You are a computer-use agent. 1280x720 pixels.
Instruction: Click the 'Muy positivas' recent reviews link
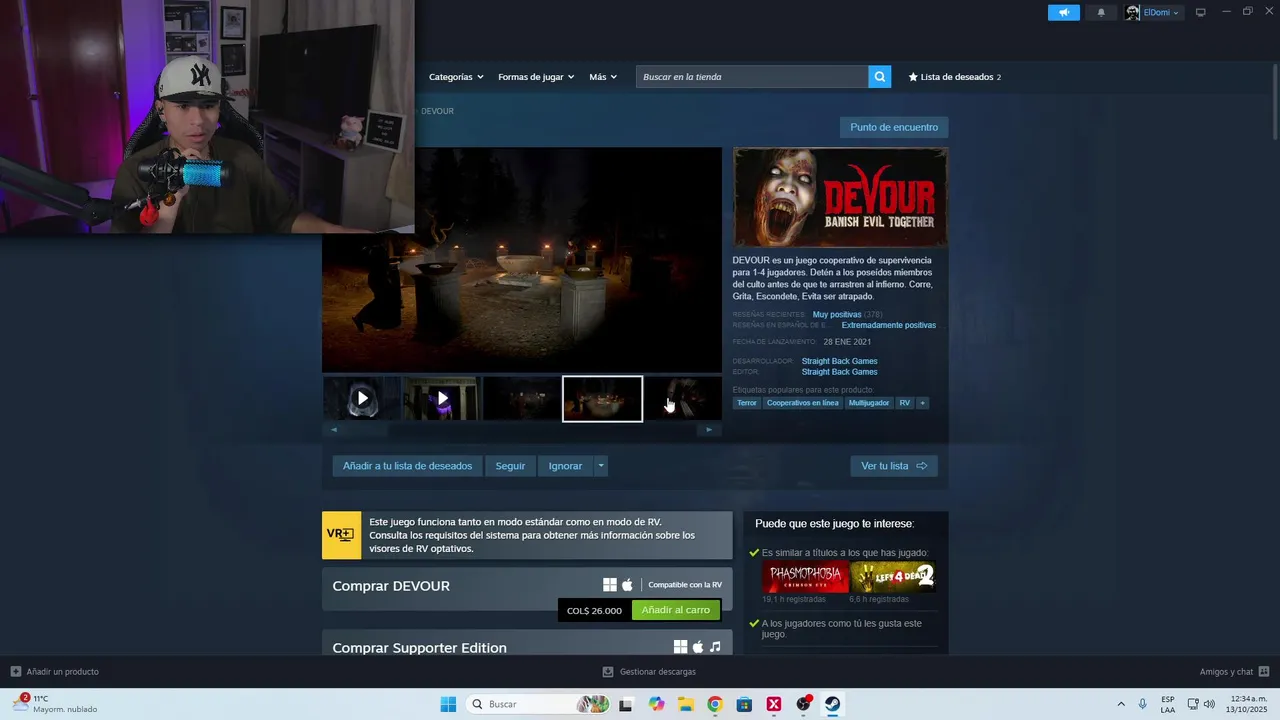click(x=837, y=314)
